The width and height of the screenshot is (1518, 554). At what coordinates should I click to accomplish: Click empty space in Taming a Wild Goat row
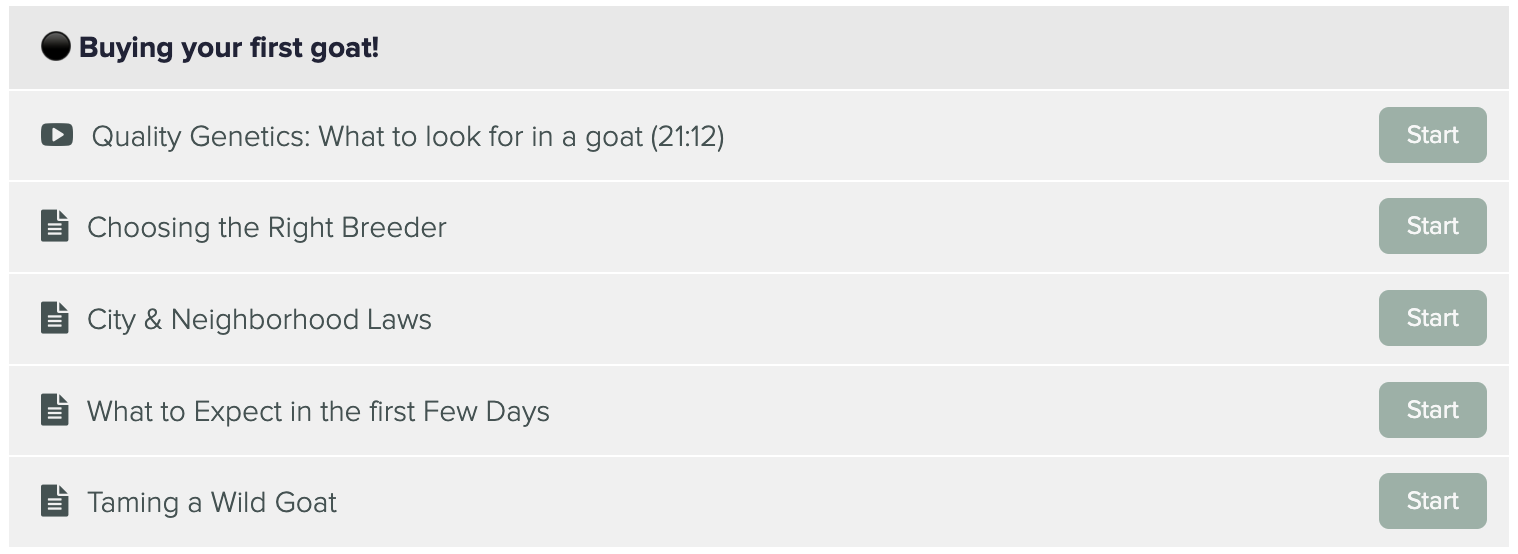pos(850,501)
